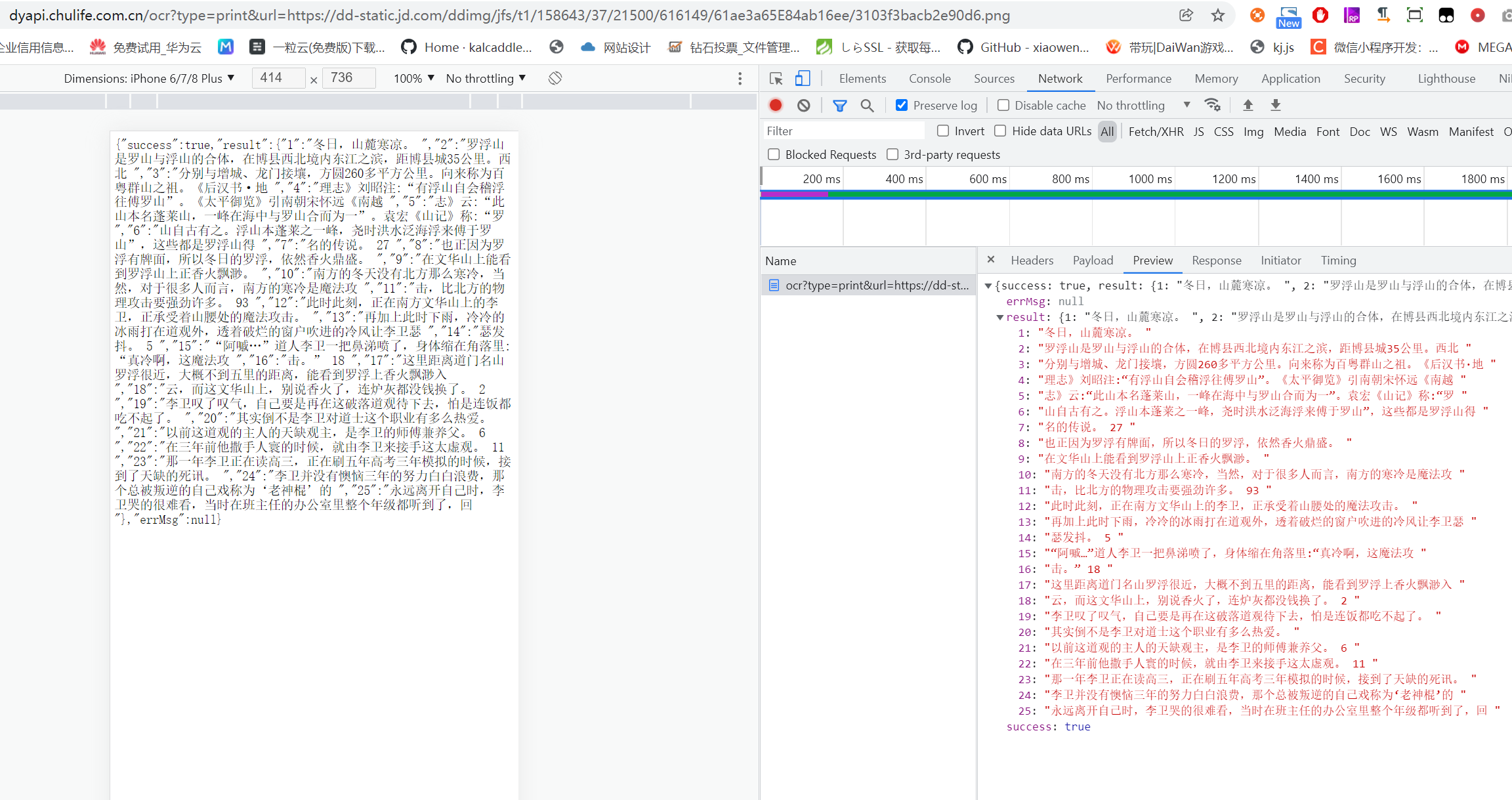Open network conditions wifi icon

click(x=1212, y=105)
